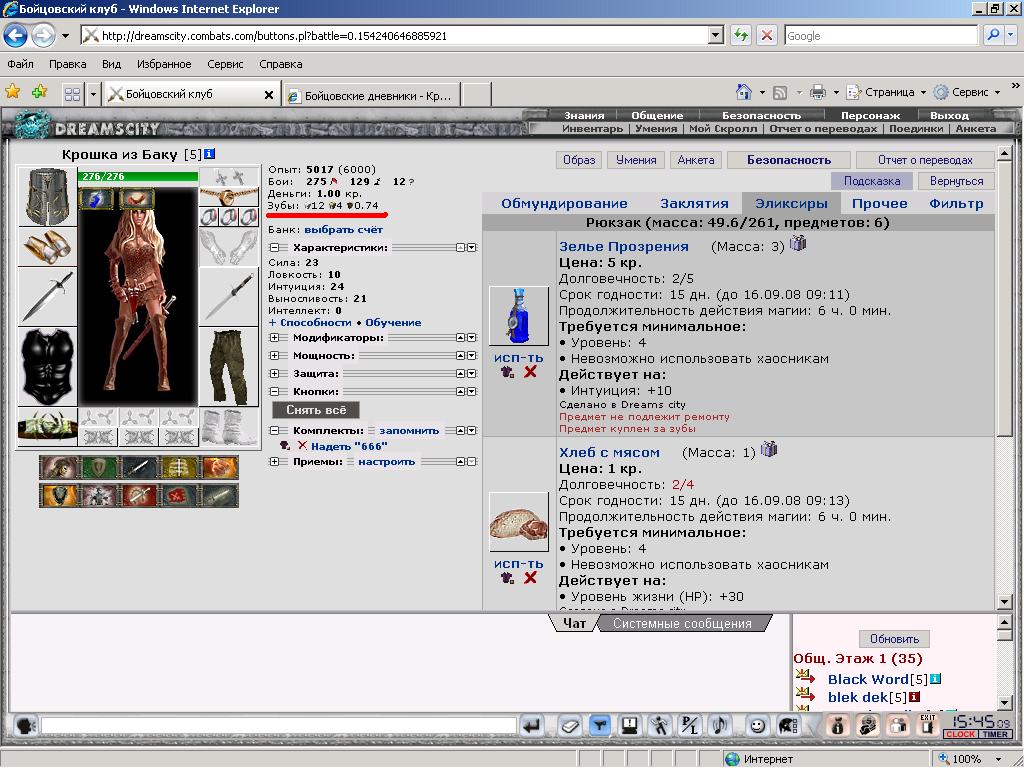1024x768 pixels.
Task: Click the green 276/276 health bar
Action: point(138,176)
